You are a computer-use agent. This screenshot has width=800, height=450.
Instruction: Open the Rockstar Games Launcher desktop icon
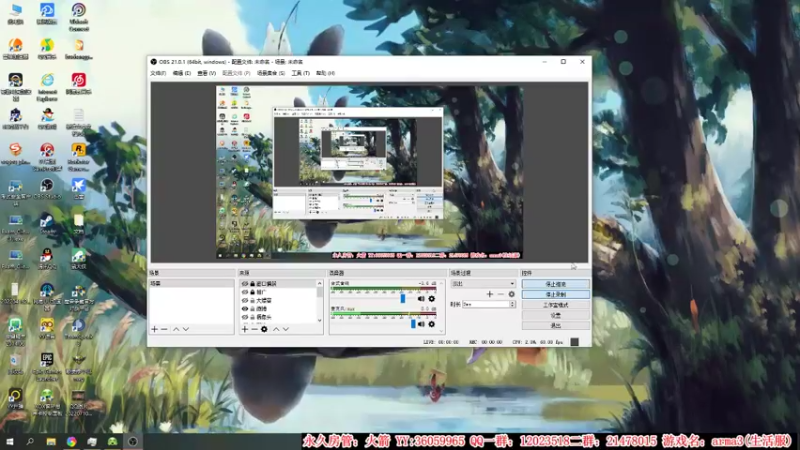point(79,157)
